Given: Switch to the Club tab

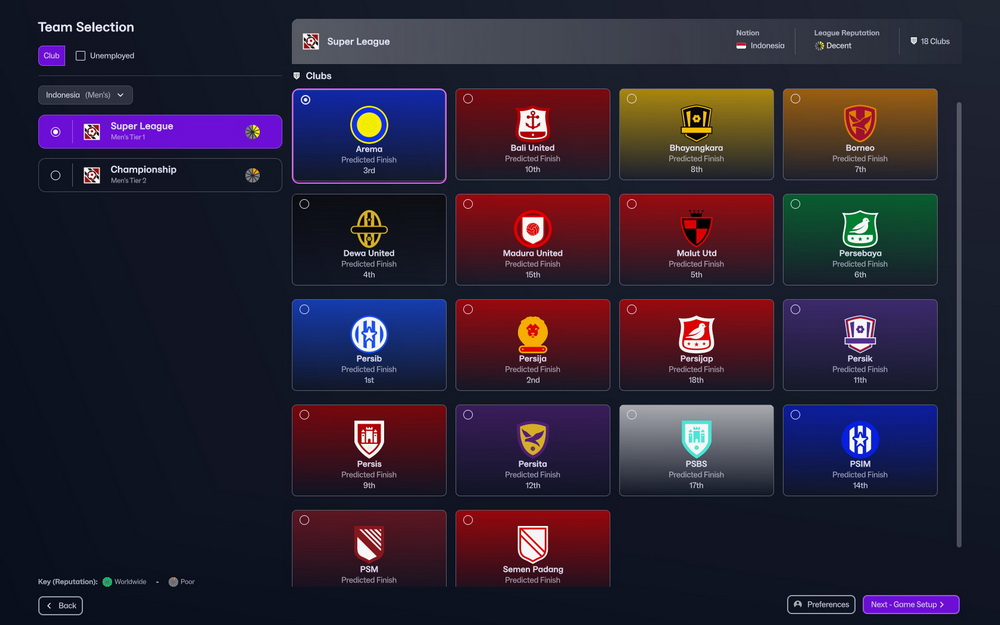Looking at the screenshot, I should 51,55.
